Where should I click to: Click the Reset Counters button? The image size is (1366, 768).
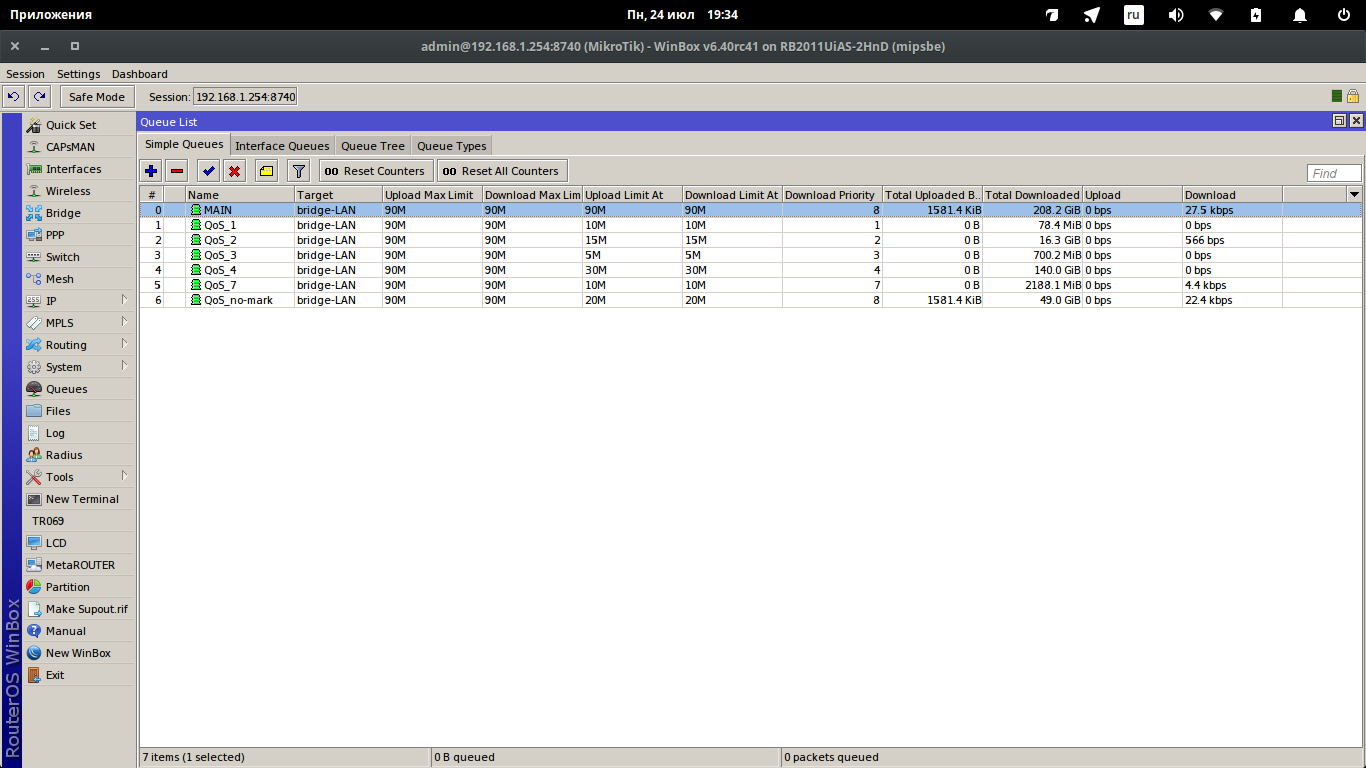point(376,171)
